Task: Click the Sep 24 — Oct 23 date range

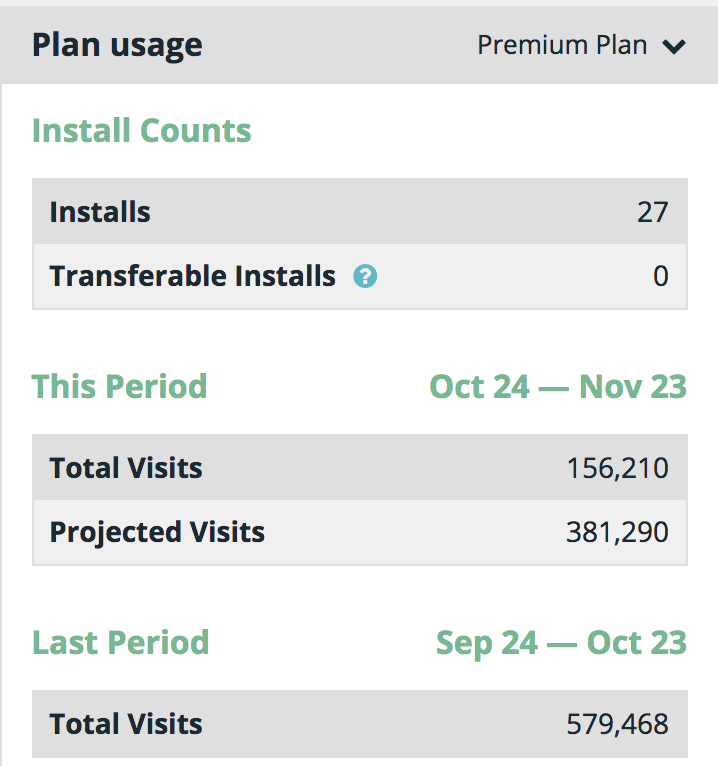Action: (561, 643)
